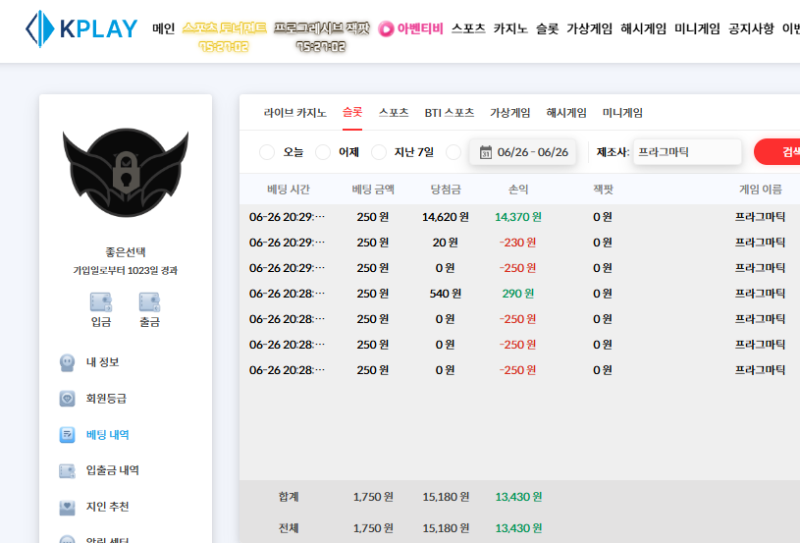Image resolution: width=800 pixels, height=543 pixels.
Task: Click the 14,620 원 winnings cell
Action: 445,217
